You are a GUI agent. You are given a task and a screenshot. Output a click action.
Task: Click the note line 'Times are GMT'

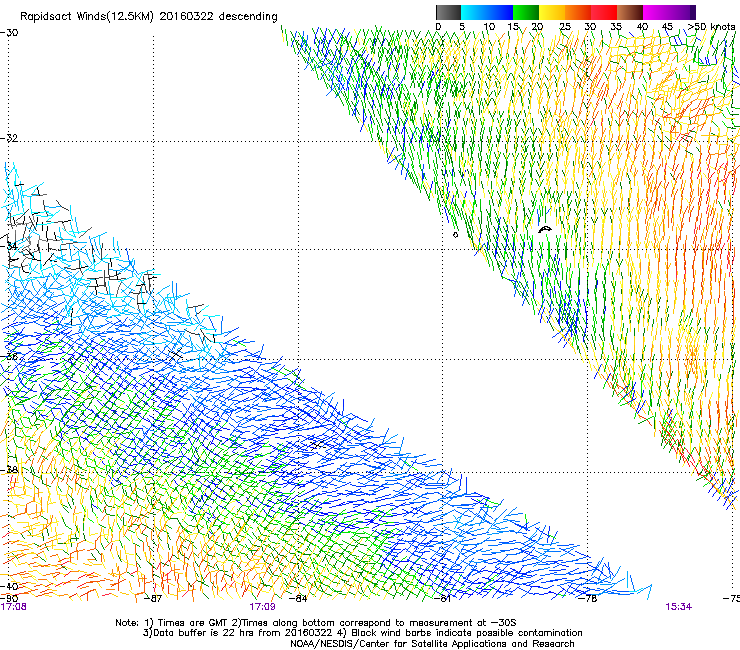193,623
